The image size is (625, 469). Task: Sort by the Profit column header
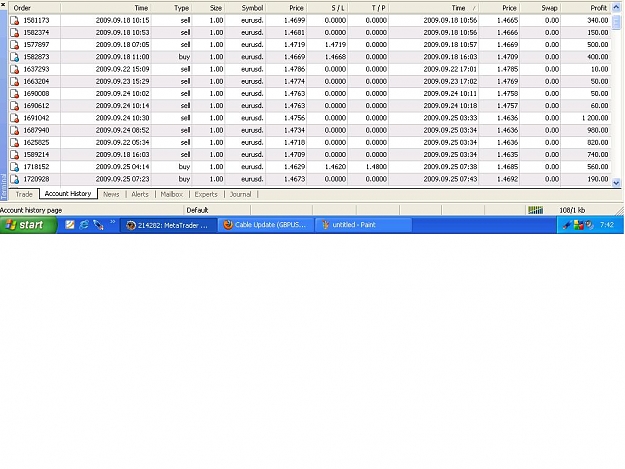point(586,8)
